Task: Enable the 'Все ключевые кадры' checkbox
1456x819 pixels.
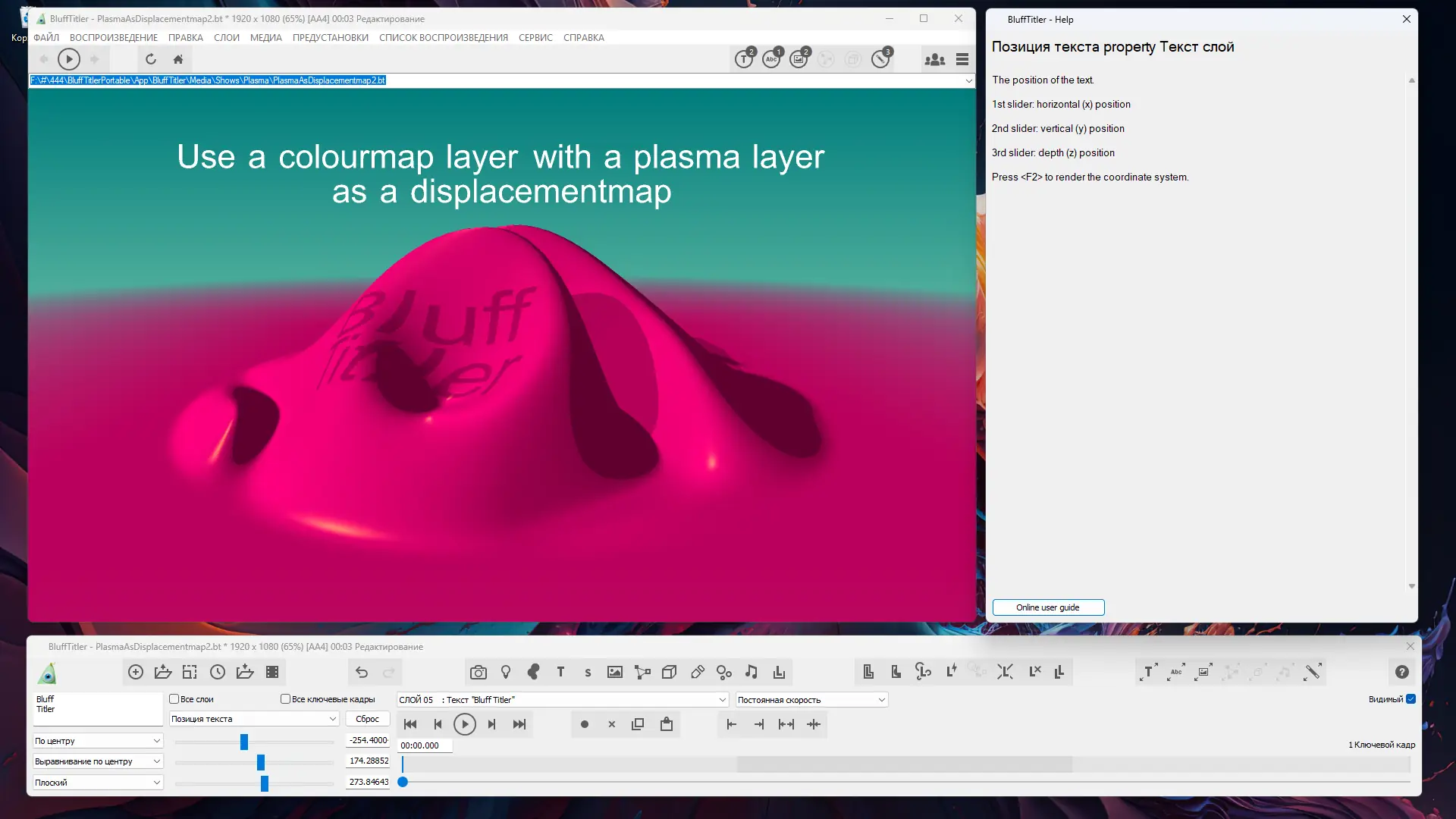Action: (286, 699)
